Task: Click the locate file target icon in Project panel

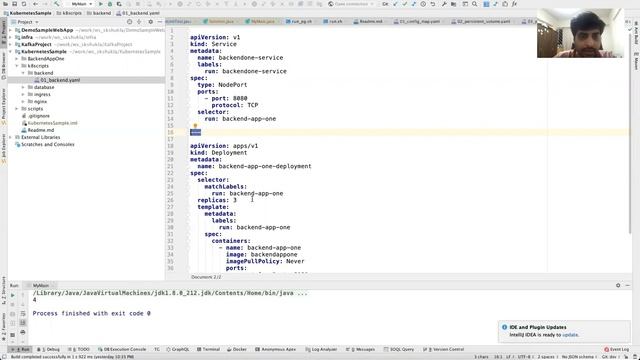Action: [129, 22]
